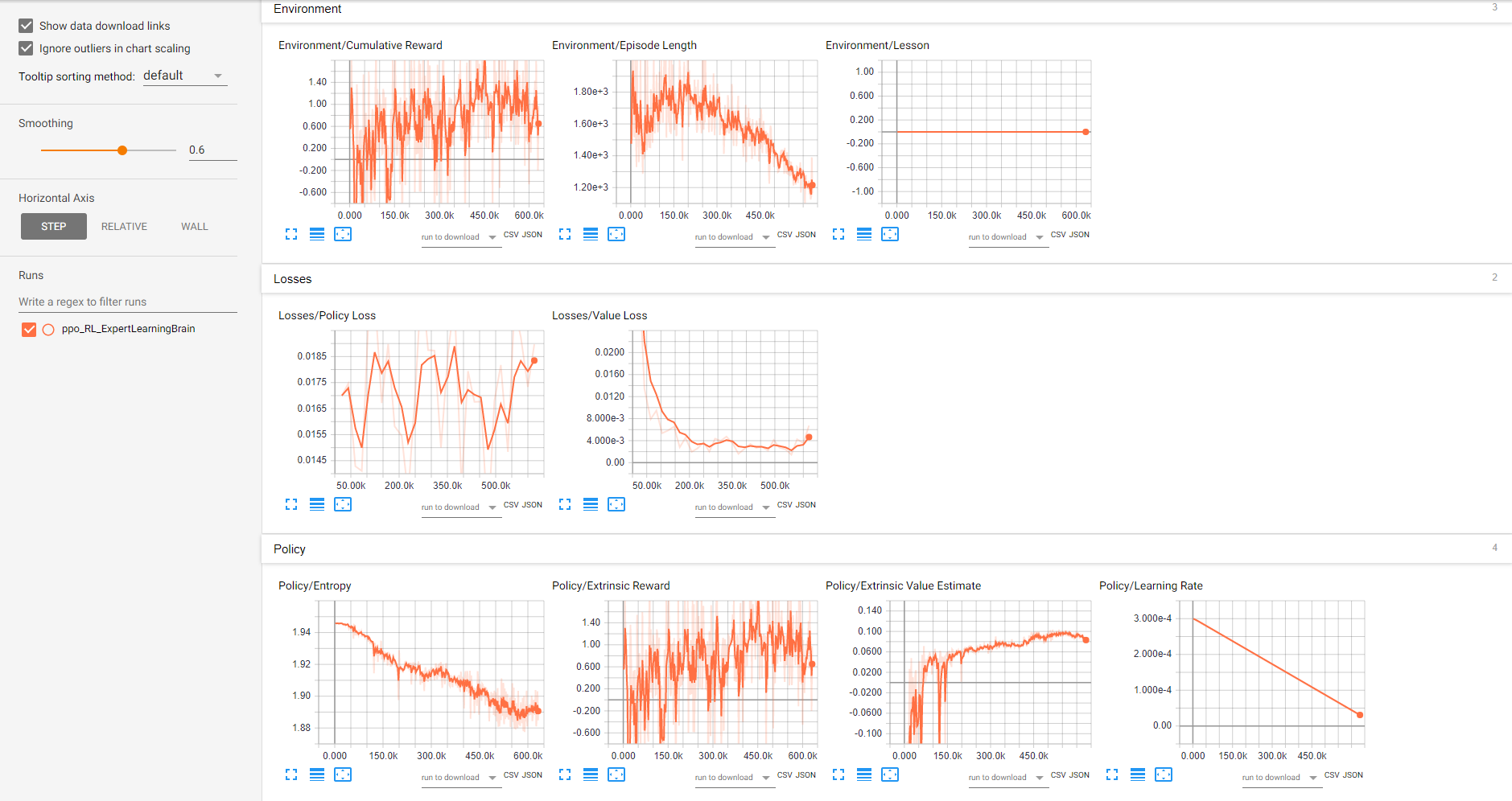
Task: Click the smoothing value field showing 0.6
Action: pyautogui.click(x=212, y=150)
